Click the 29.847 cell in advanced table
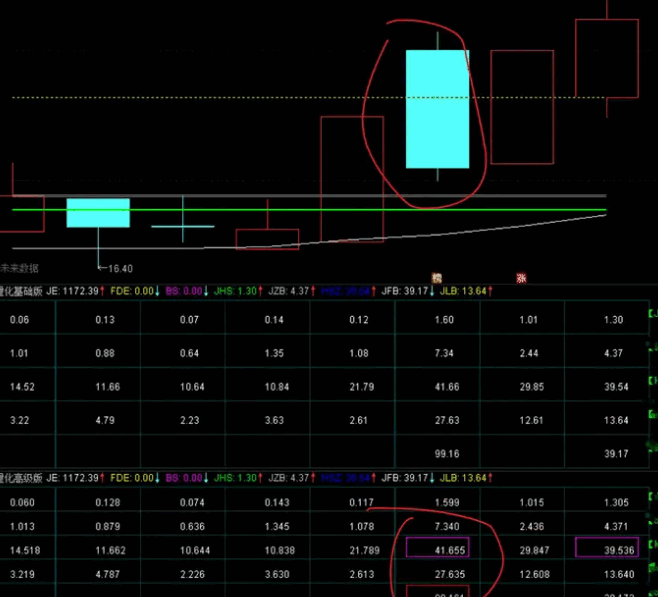Image resolution: width=658 pixels, height=597 pixels. (534, 550)
